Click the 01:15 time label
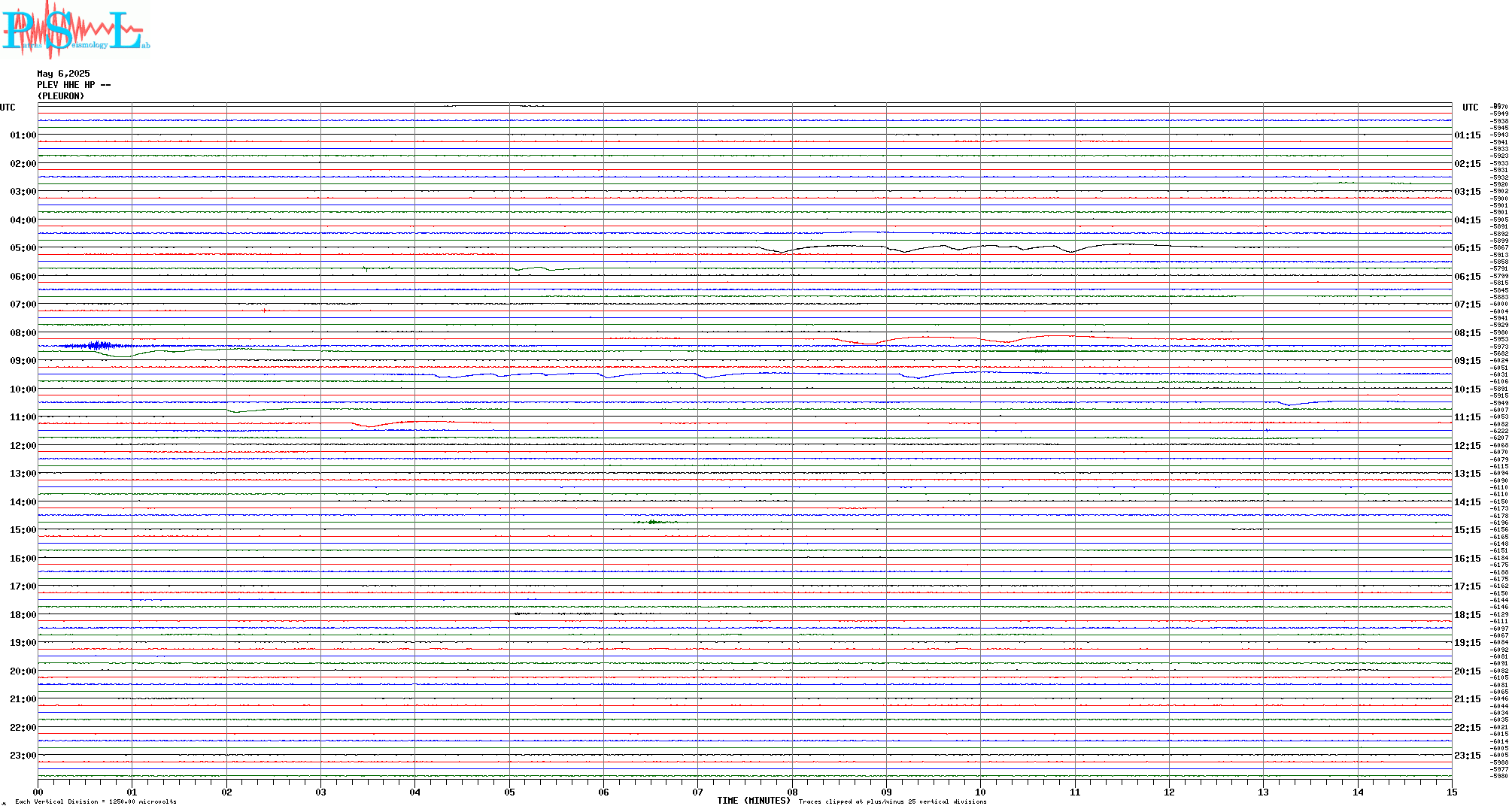The height and width of the screenshot is (812, 1512). (x=1468, y=135)
